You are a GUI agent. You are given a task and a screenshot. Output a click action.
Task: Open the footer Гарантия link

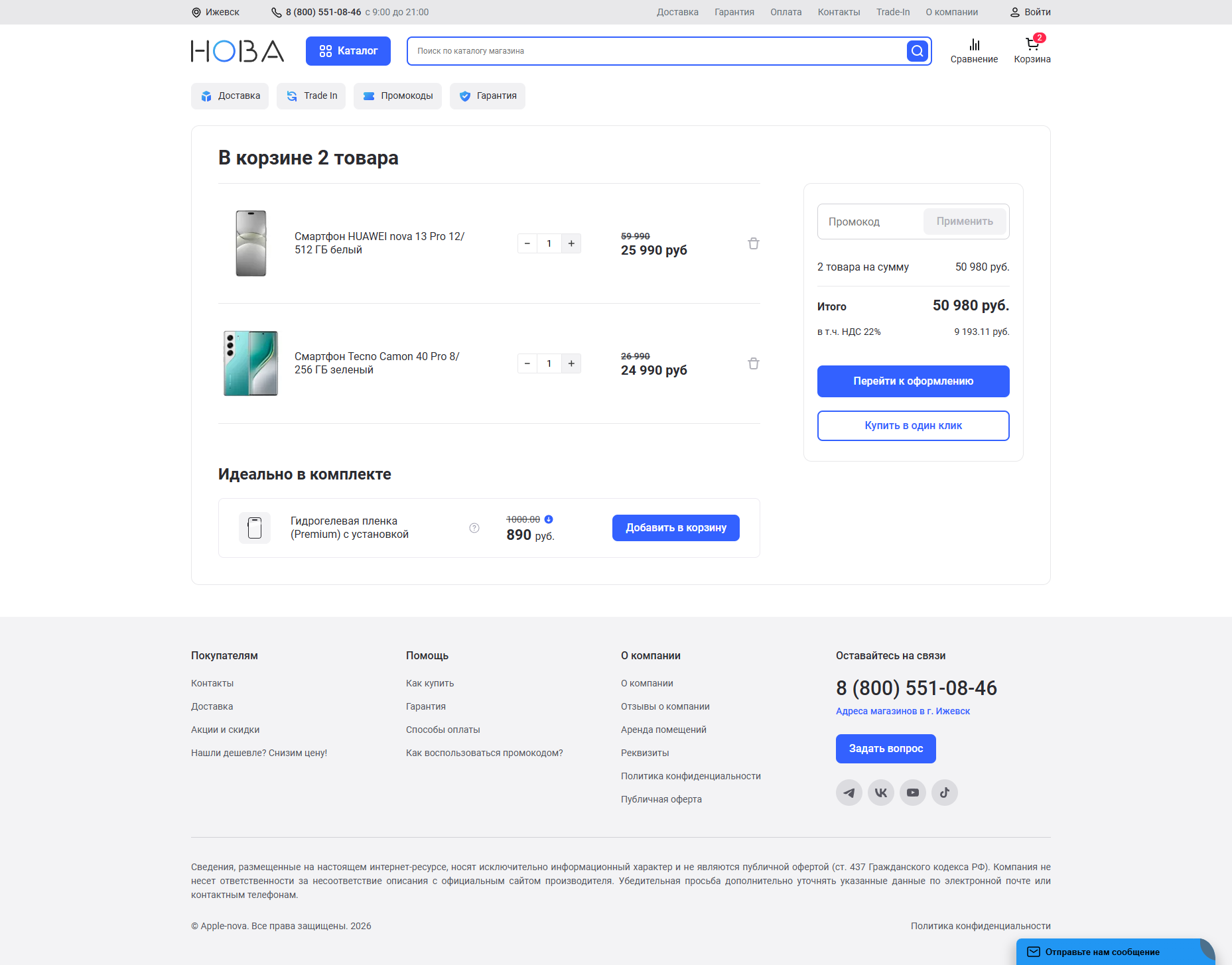(x=426, y=706)
